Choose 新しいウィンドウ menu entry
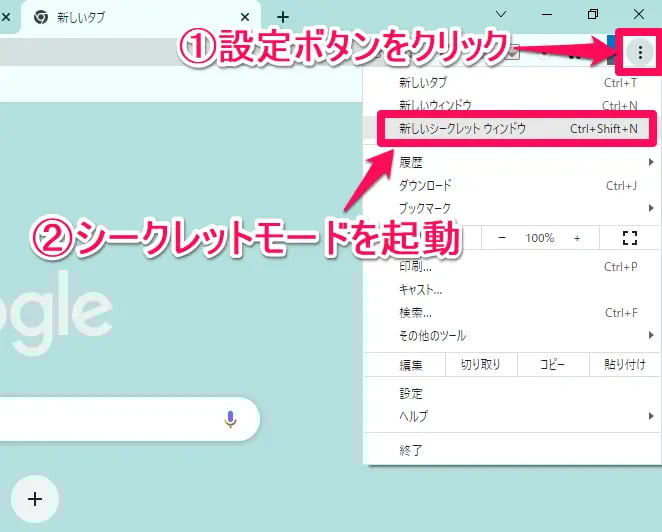The width and height of the screenshot is (662, 532). (x=513, y=105)
